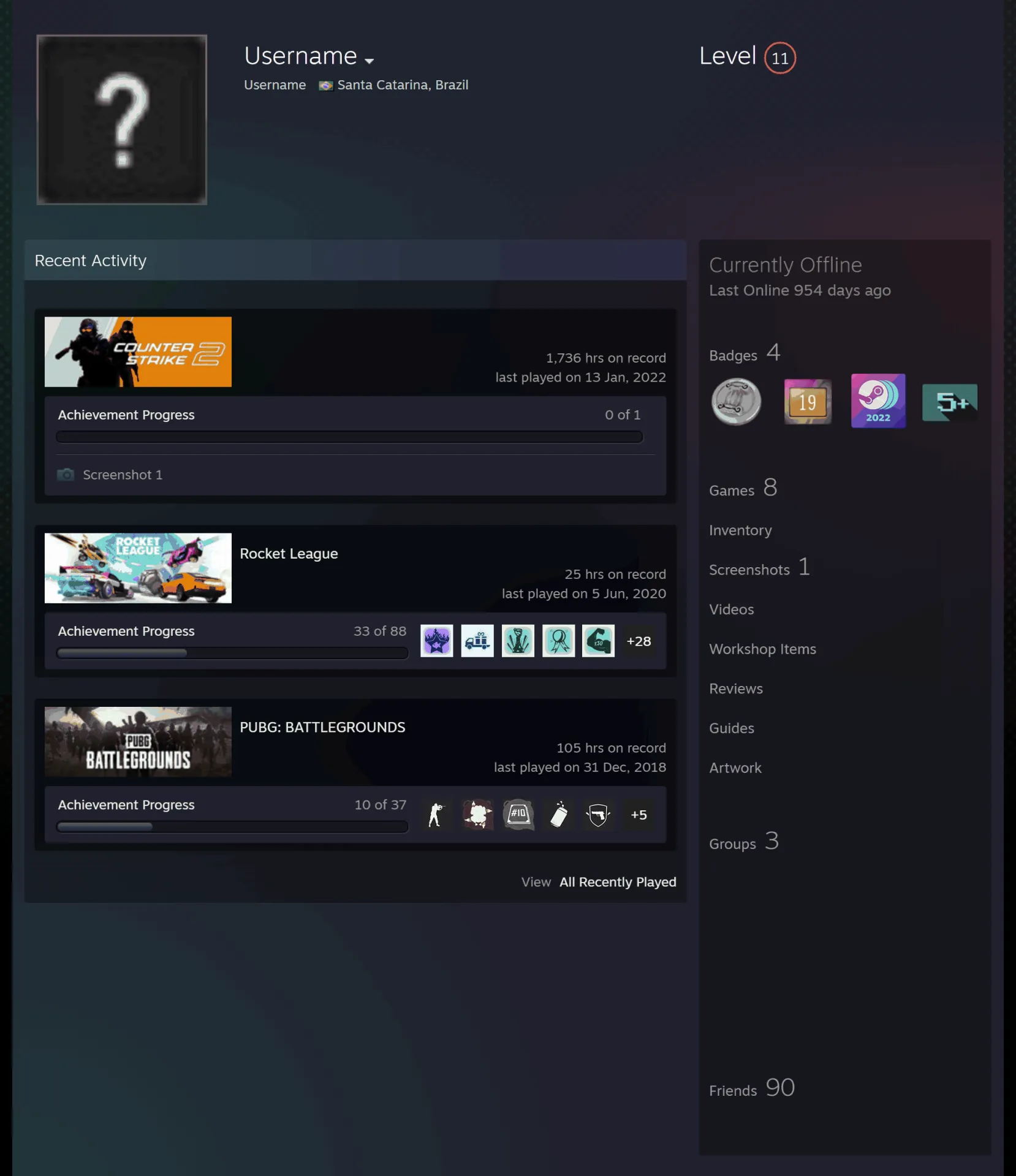
Task: Click the Rocket League game title
Action: (289, 553)
